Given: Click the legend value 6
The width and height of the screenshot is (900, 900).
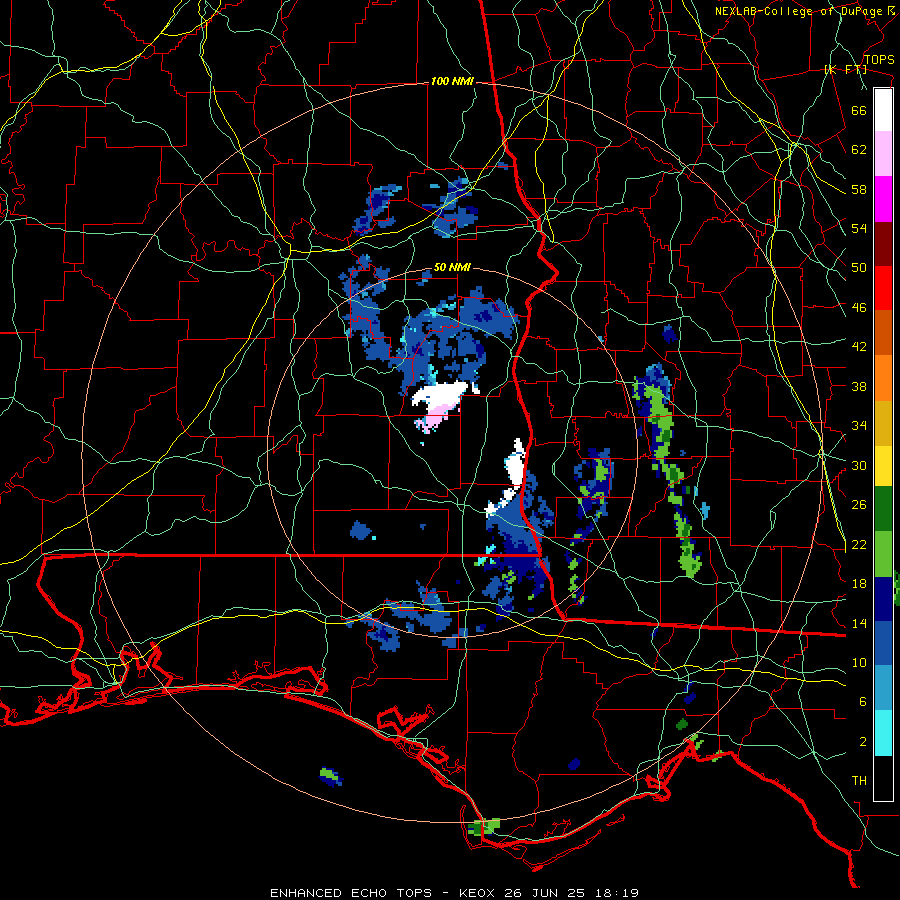Looking at the screenshot, I should tap(863, 701).
